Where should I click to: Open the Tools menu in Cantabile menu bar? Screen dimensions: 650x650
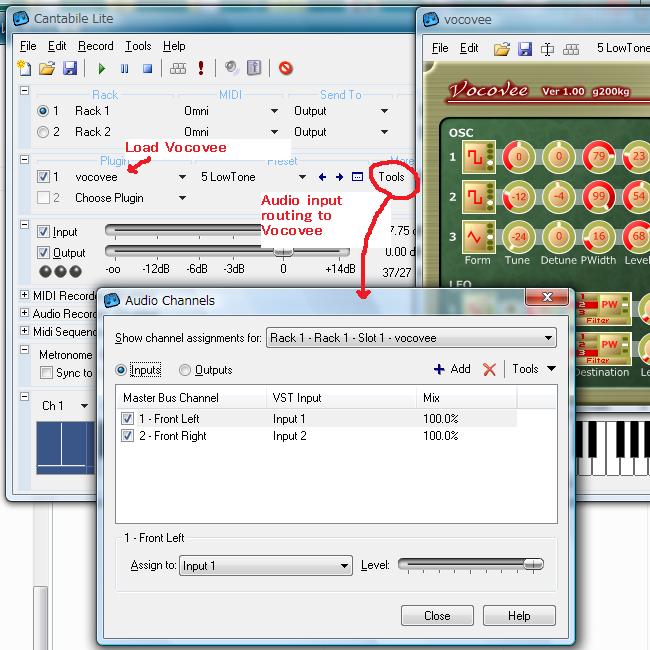(x=138, y=46)
